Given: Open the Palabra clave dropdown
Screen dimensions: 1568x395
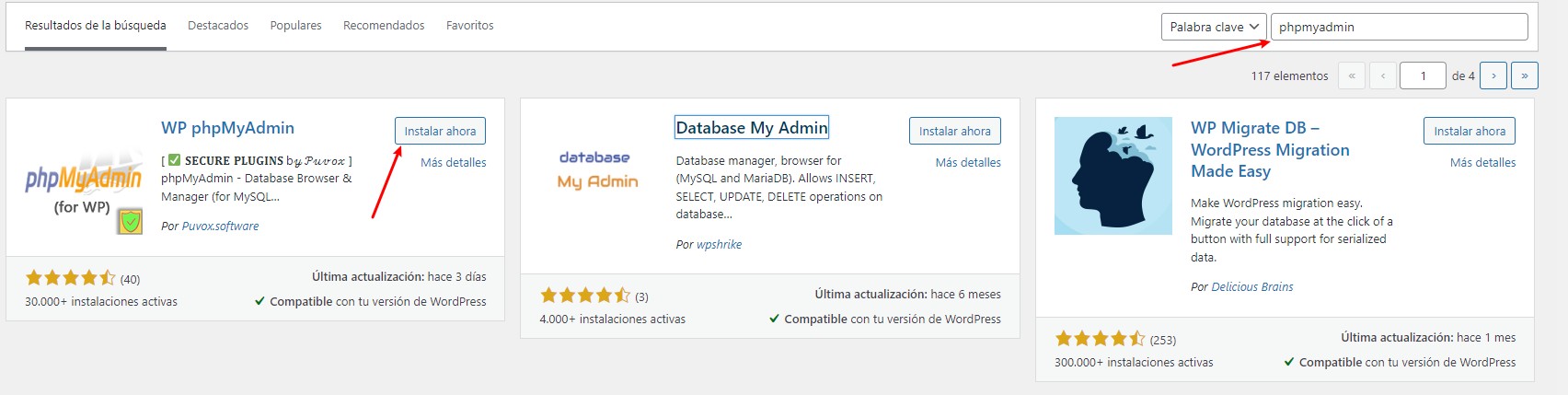Looking at the screenshot, I should pos(1213,27).
